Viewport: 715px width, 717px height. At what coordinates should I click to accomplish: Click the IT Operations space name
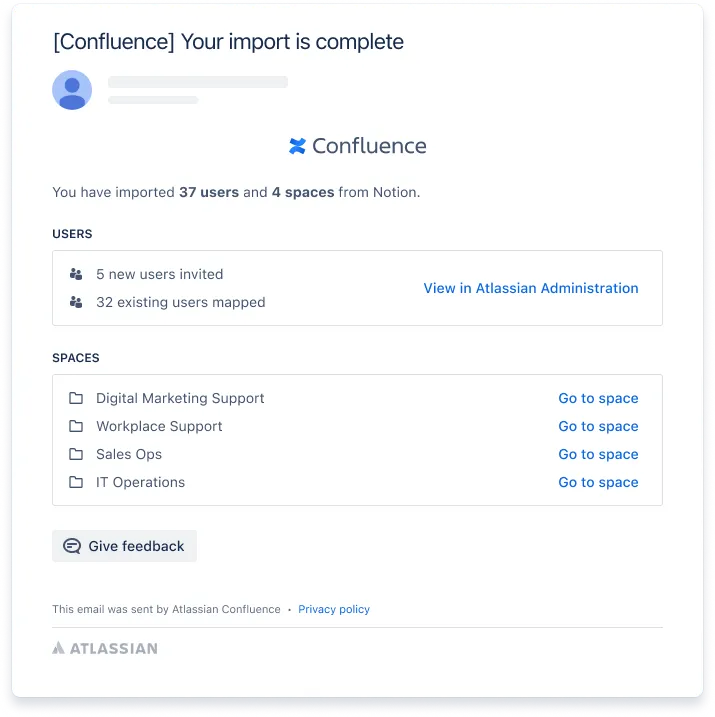click(140, 482)
